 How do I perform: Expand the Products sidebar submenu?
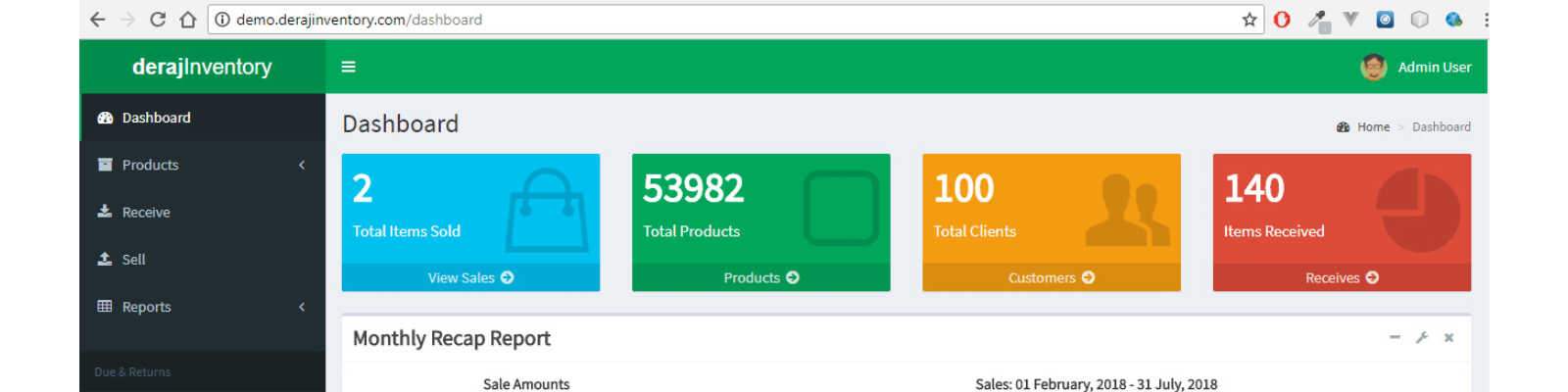pyautogui.click(x=203, y=165)
